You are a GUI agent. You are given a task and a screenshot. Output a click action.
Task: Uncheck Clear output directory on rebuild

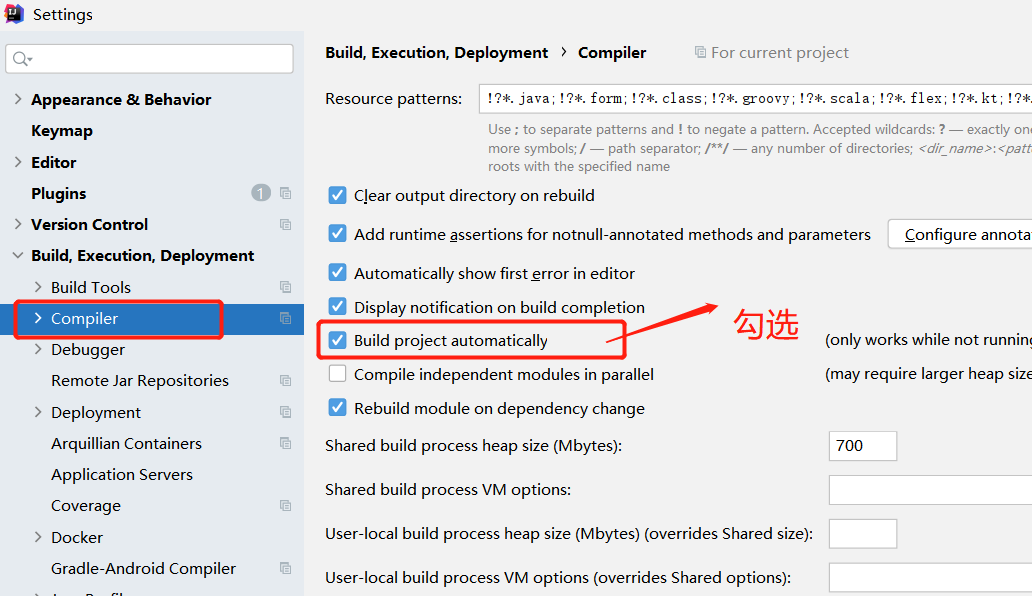pyautogui.click(x=338, y=196)
